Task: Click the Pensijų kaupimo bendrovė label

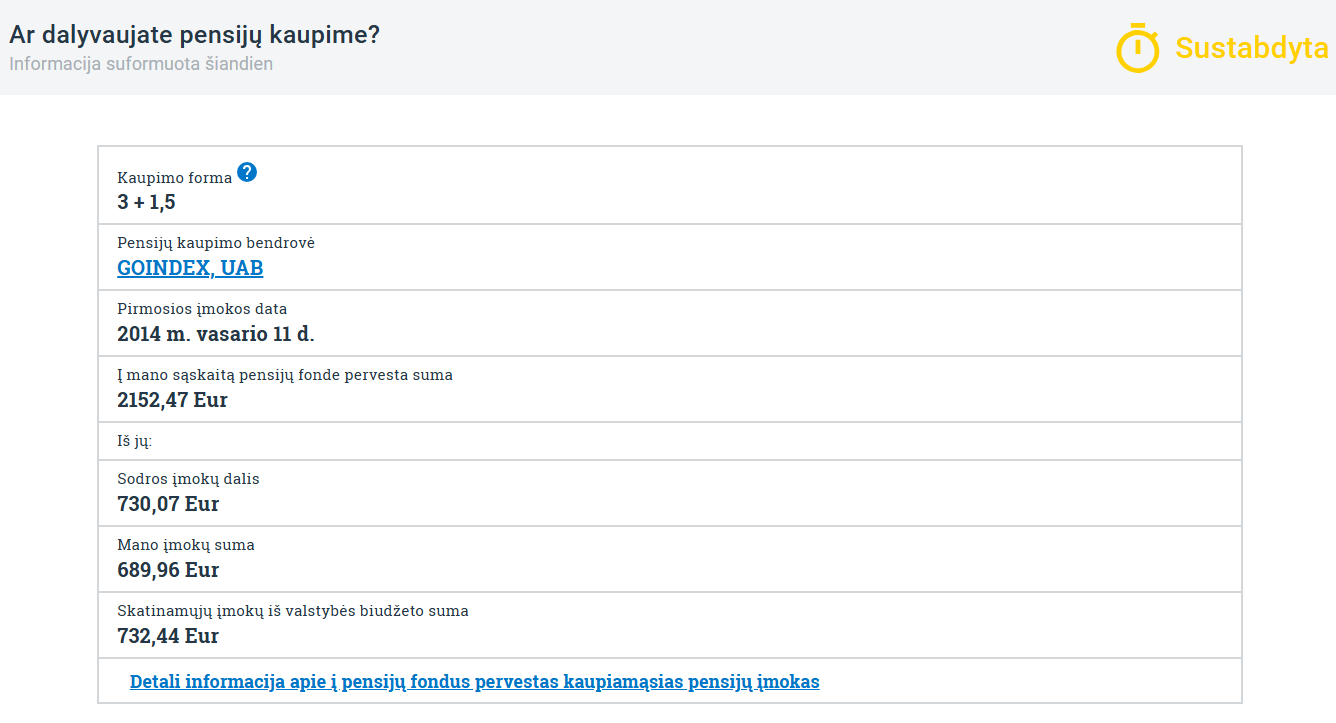Action: pyautogui.click(x=216, y=243)
